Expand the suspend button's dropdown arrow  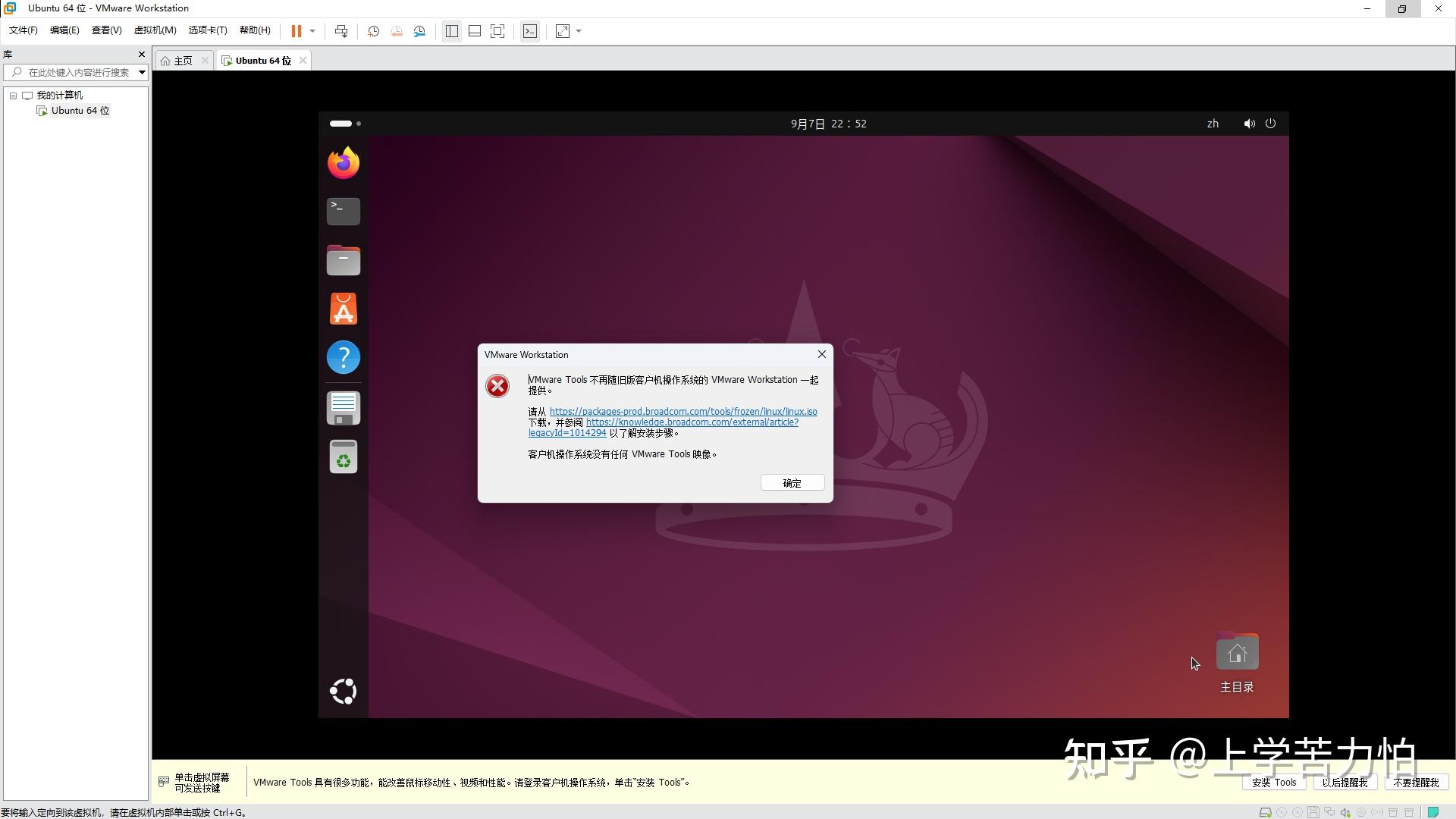point(312,31)
